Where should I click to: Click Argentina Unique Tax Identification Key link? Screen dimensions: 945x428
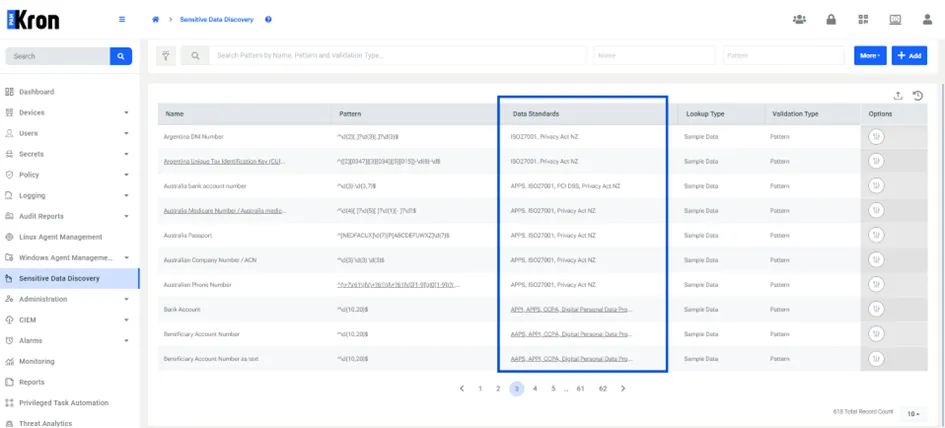pyautogui.click(x=223, y=162)
